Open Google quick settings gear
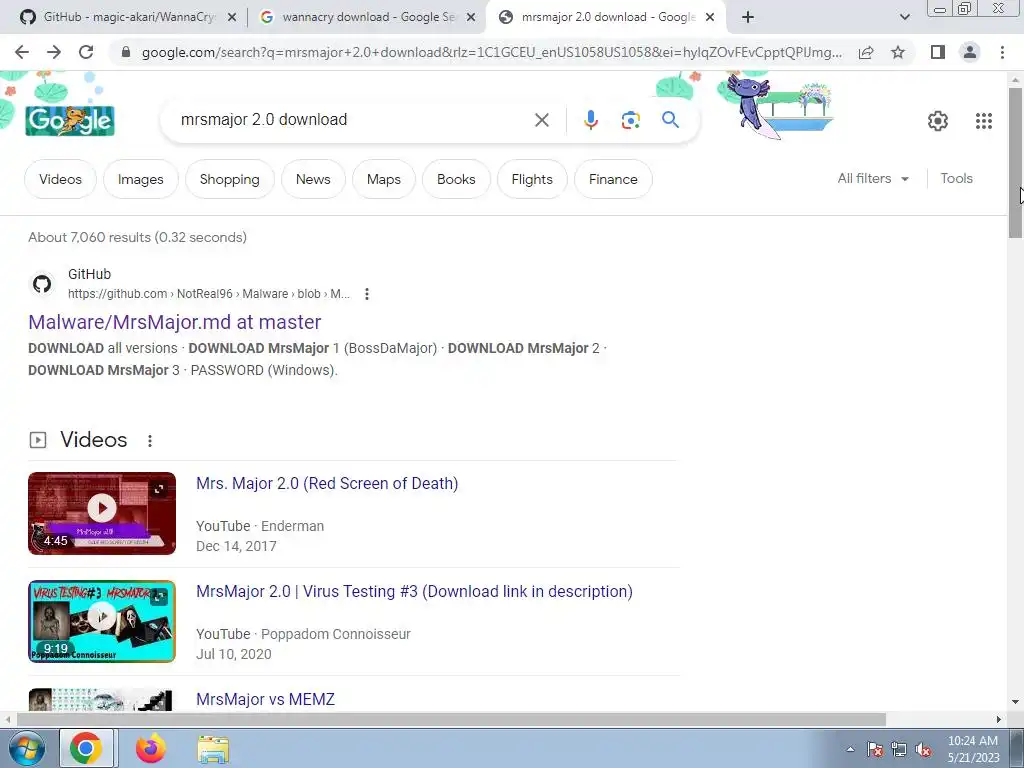This screenshot has height=768, width=1024. [938, 121]
